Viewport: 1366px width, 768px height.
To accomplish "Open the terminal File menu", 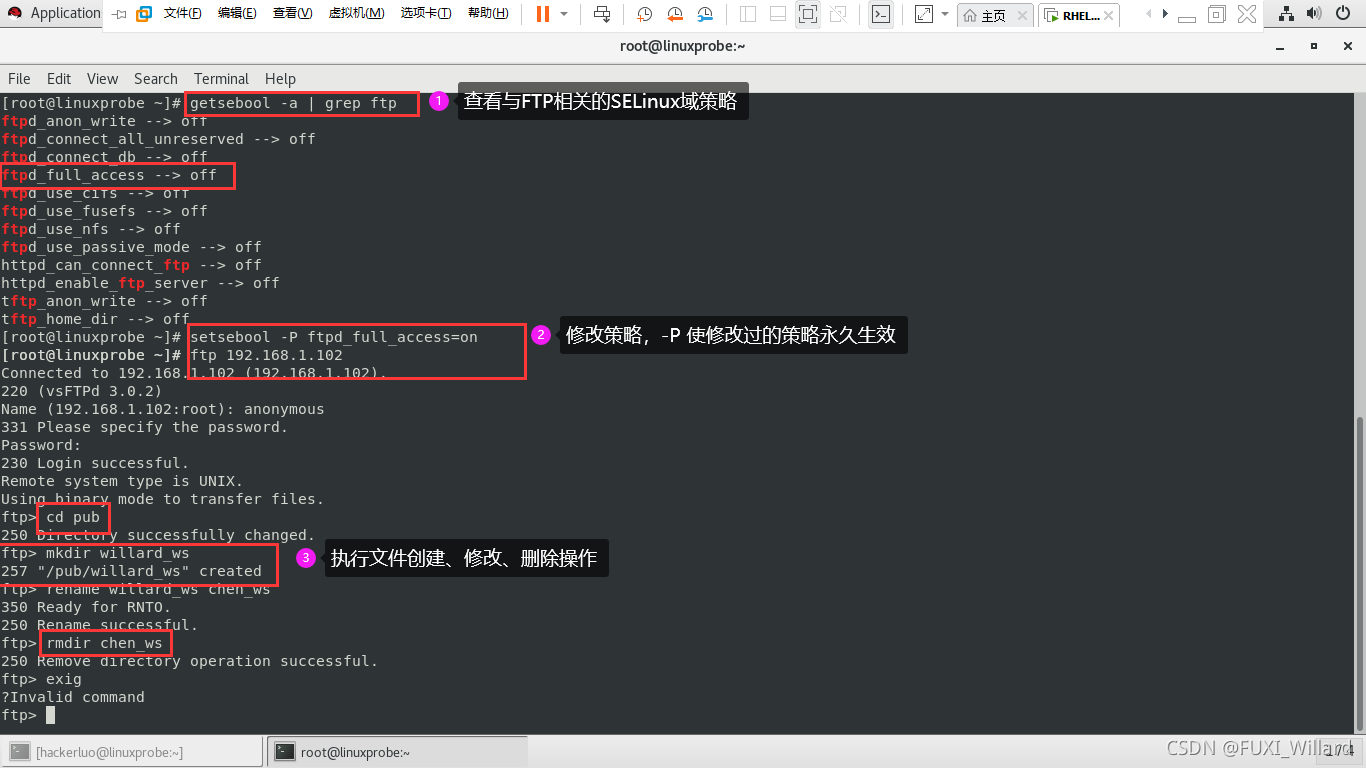I will (19, 79).
